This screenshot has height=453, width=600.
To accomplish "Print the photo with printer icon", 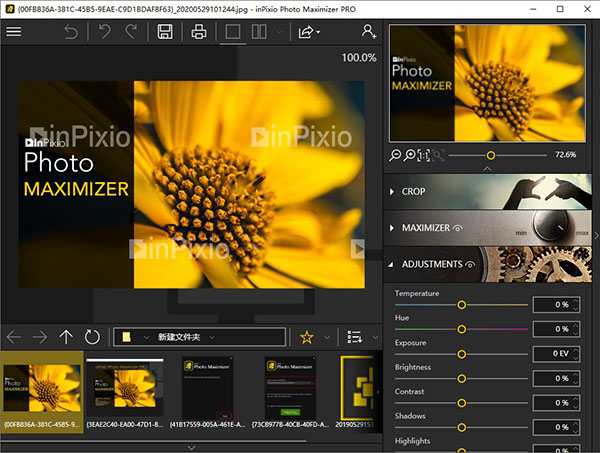I will [x=199, y=32].
